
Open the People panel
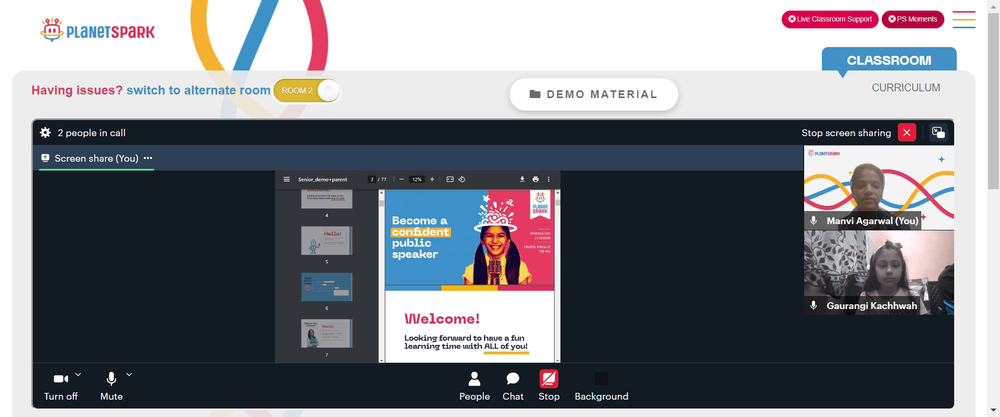(474, 386)
